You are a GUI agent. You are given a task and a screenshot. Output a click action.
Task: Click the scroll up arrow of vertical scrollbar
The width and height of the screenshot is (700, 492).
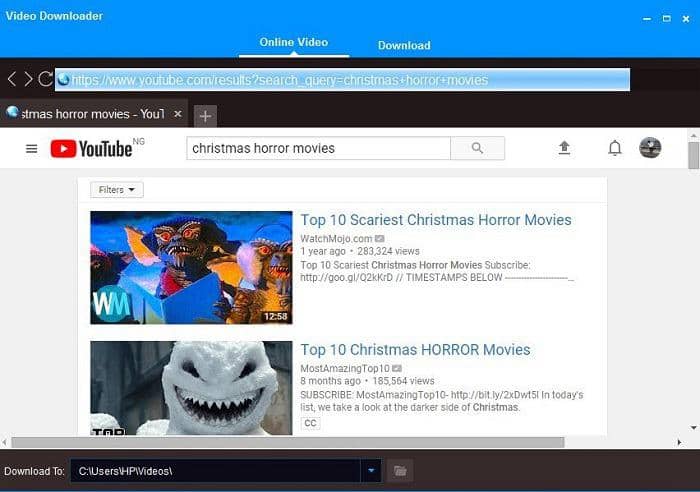(693, 135)
